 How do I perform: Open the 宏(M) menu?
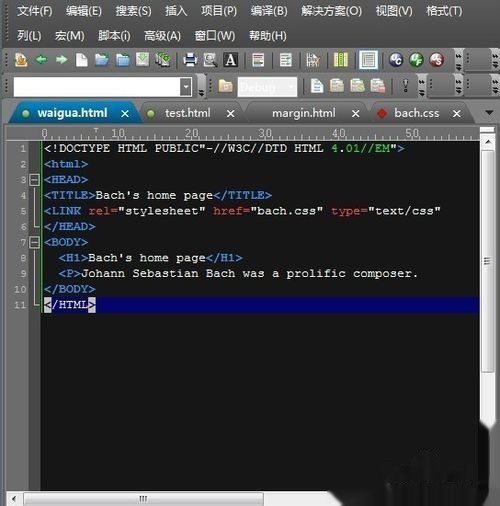69,36
